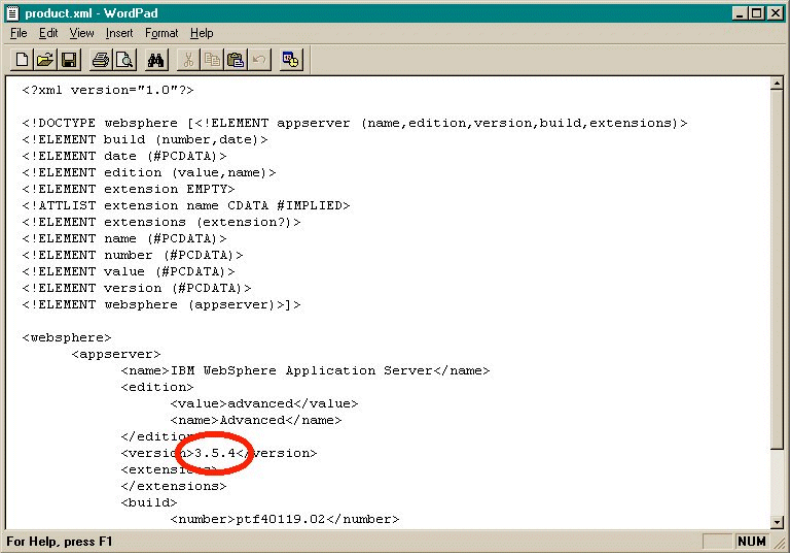Click the Cut scissors icon
The image size is (790, 553).
click(188, 60)
